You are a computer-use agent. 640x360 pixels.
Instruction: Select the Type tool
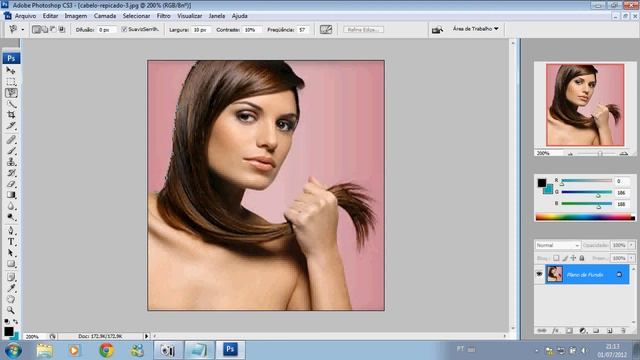(x=11, y=242)
